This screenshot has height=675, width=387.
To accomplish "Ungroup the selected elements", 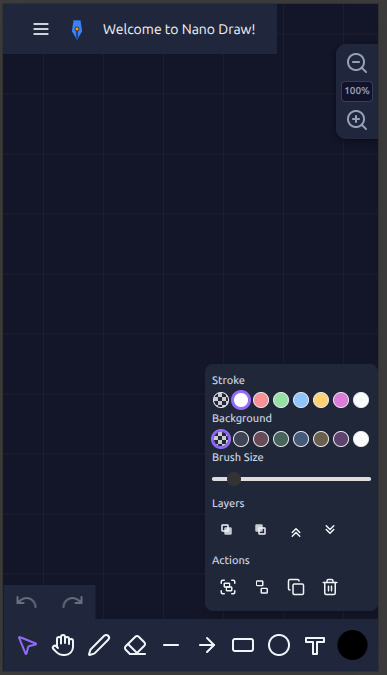I will (x=262, y=587).
